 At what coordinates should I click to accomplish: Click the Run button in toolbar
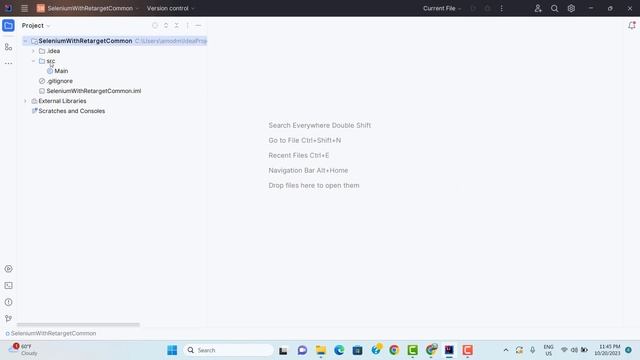coord(473,8)
